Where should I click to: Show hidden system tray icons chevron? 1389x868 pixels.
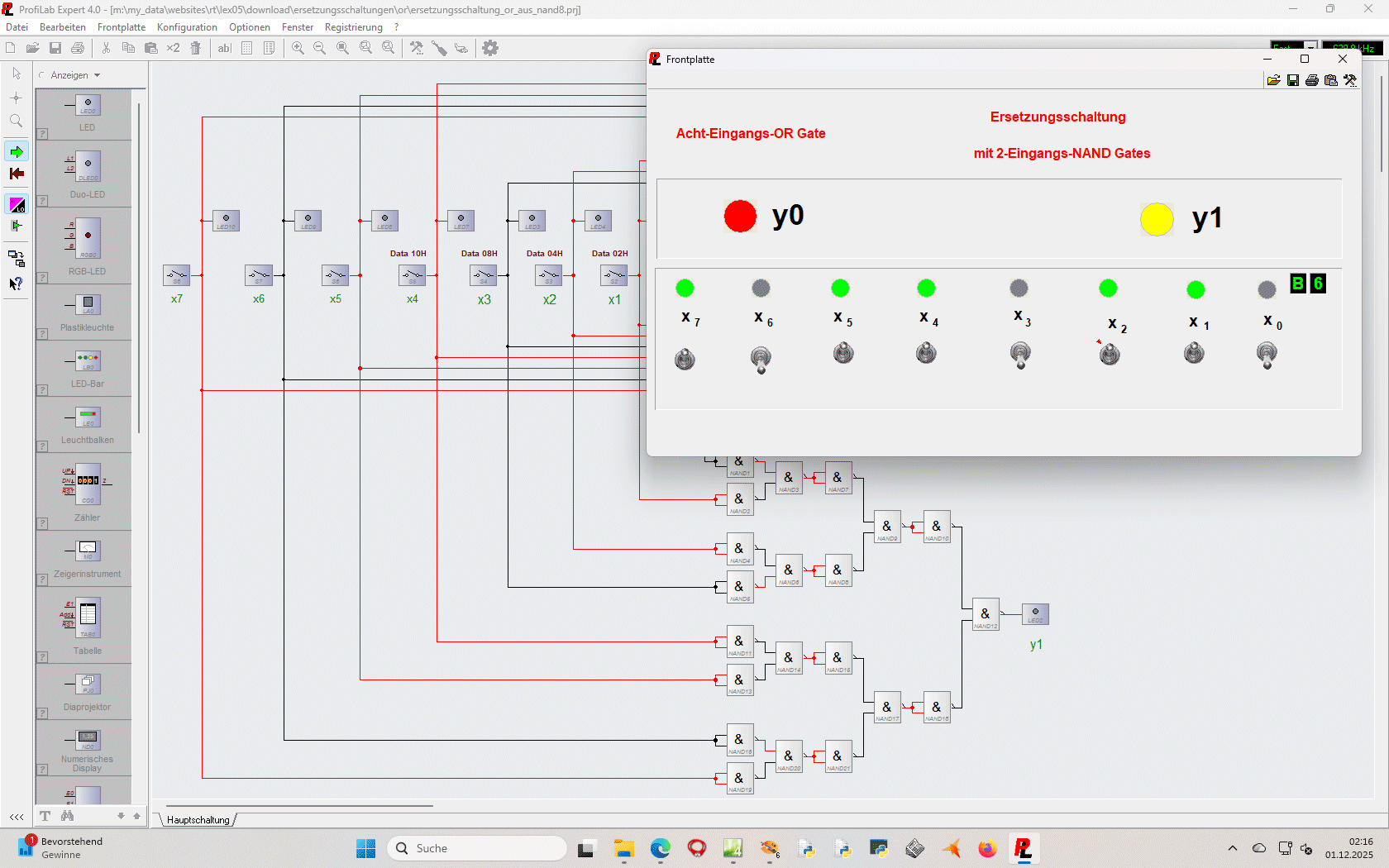(1233, 848)
